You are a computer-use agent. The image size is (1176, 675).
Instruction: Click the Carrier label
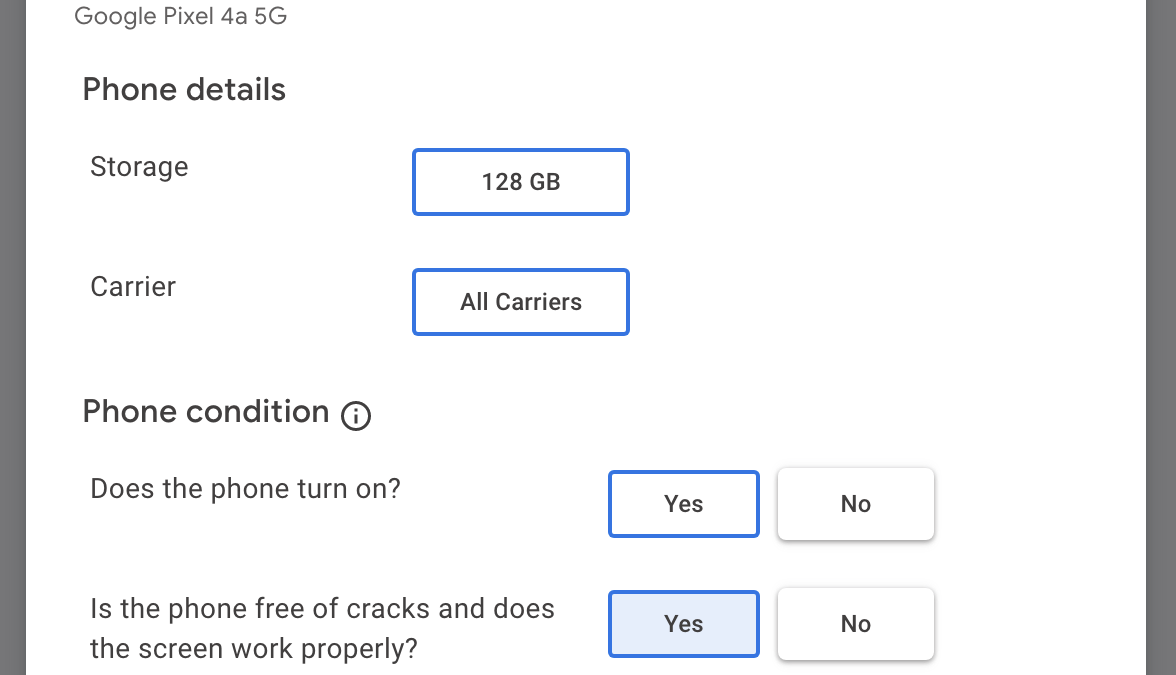tap(133, 287)
